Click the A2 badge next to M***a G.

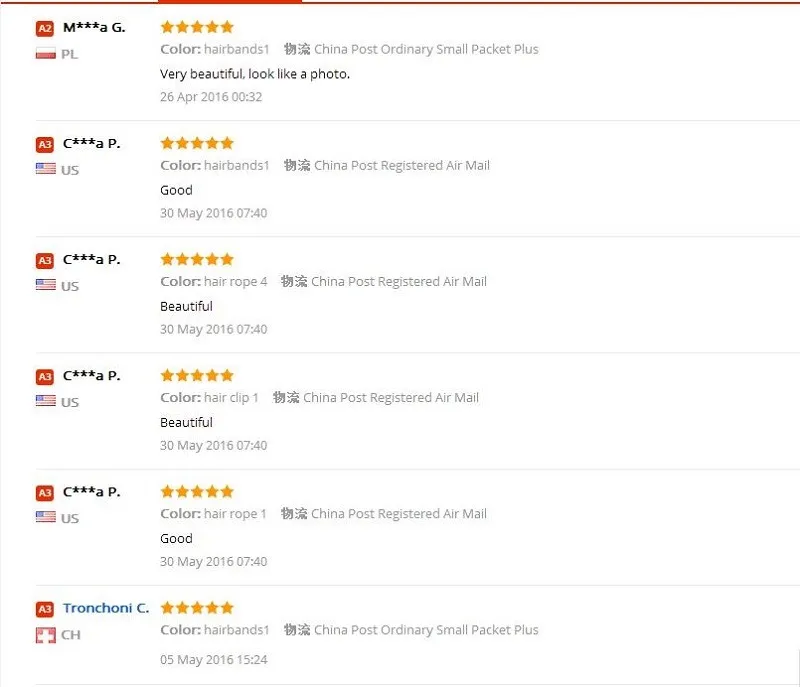click(x=45, y=29)
